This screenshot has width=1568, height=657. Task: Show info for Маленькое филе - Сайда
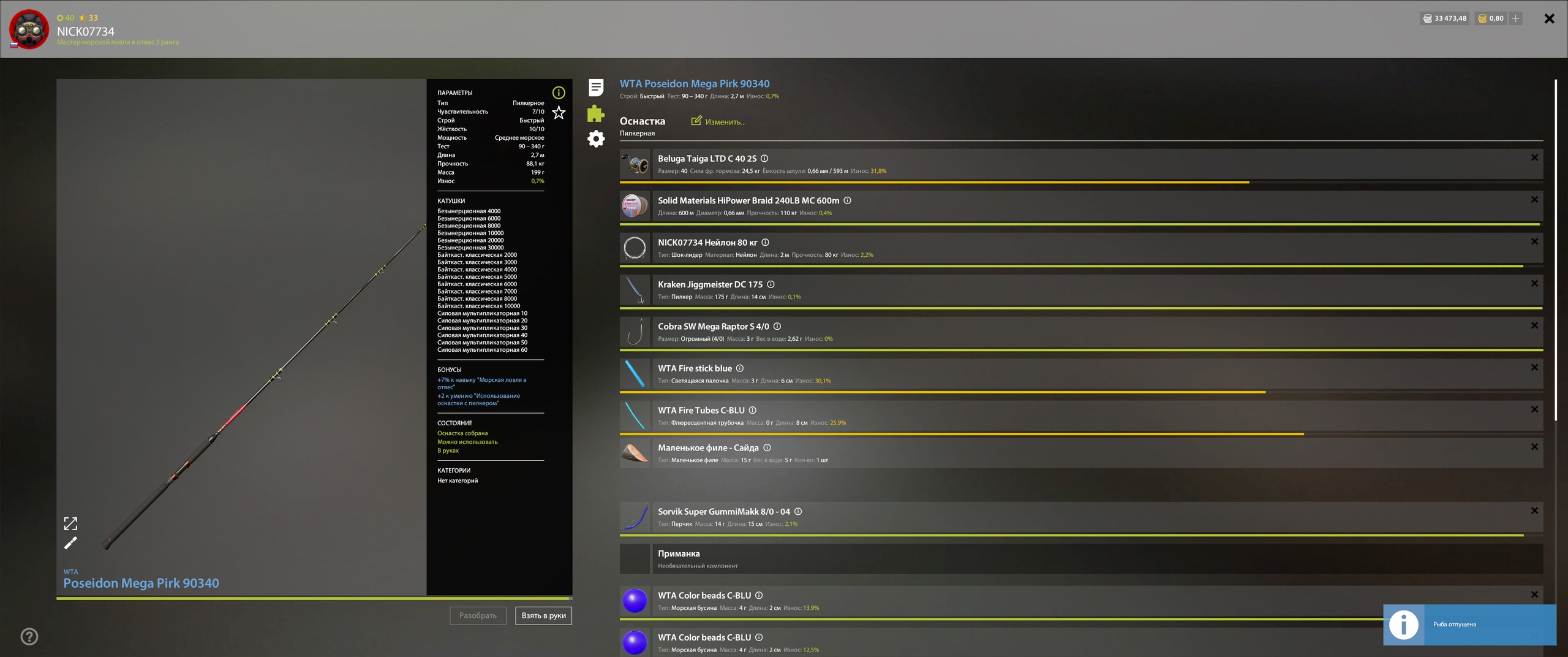pyautogui.click(x=767, y=448)
